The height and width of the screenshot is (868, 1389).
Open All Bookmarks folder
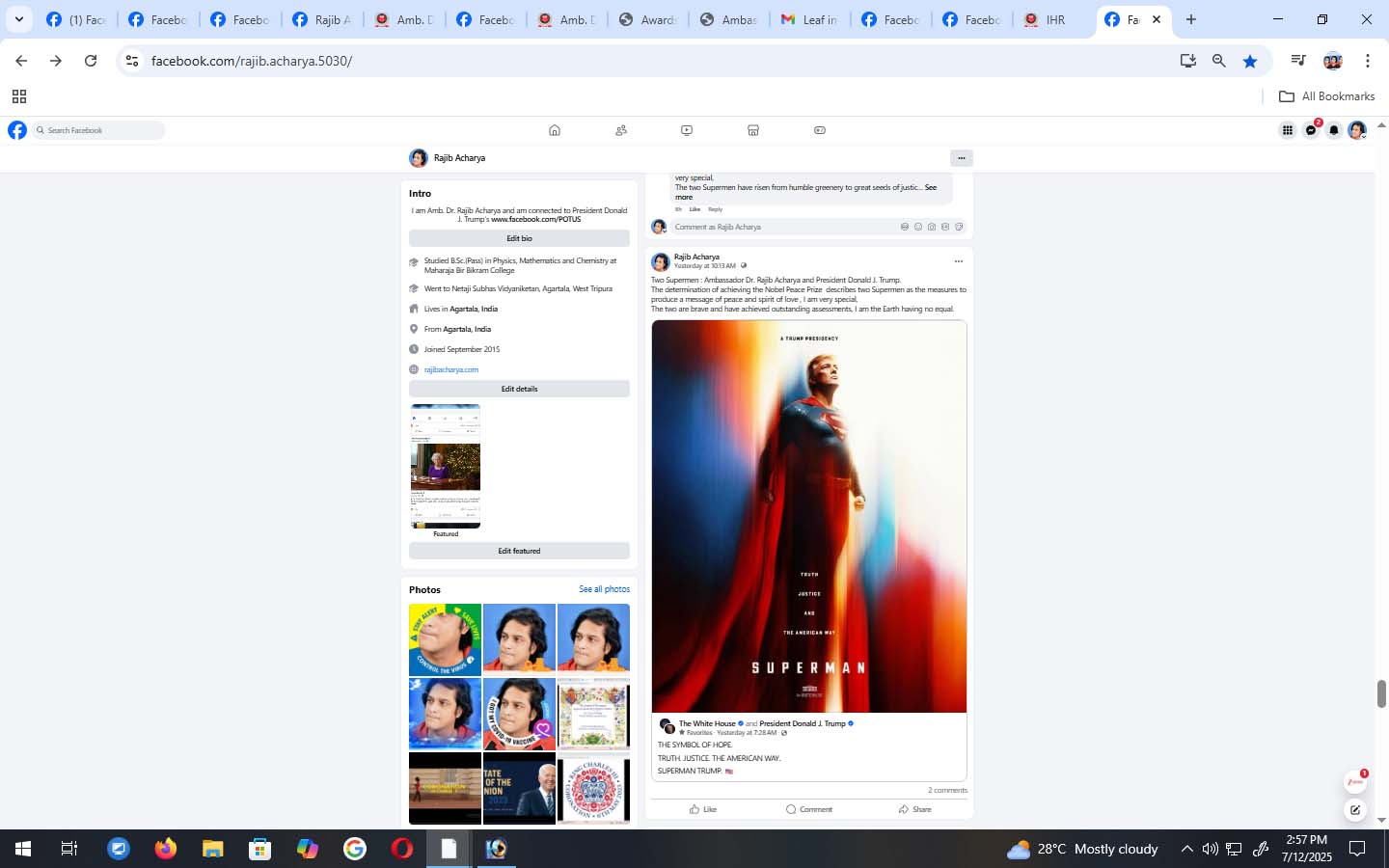(1326, 96)
